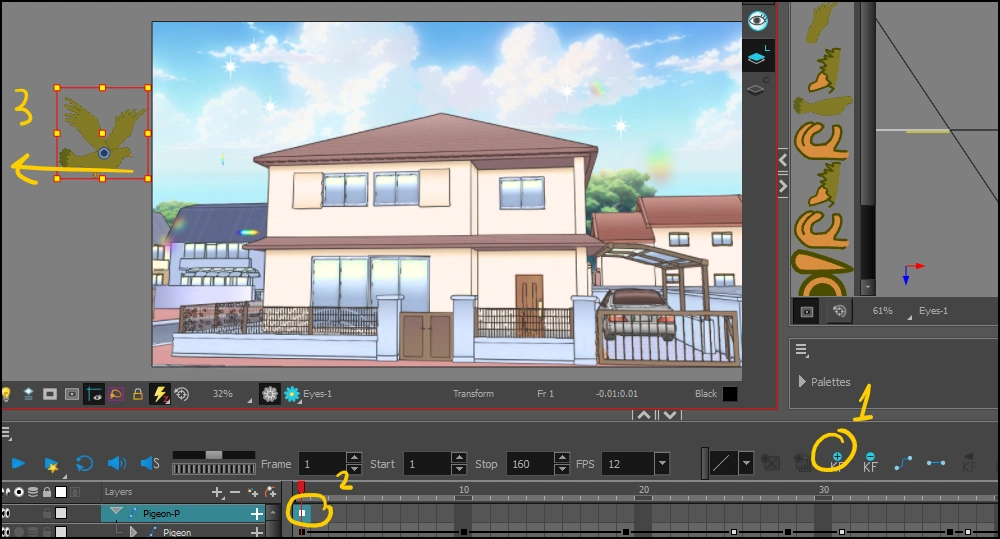Click the plus on Pigeon-P layer
Viewport: 1000px width, 539px height.
(257, 513)
